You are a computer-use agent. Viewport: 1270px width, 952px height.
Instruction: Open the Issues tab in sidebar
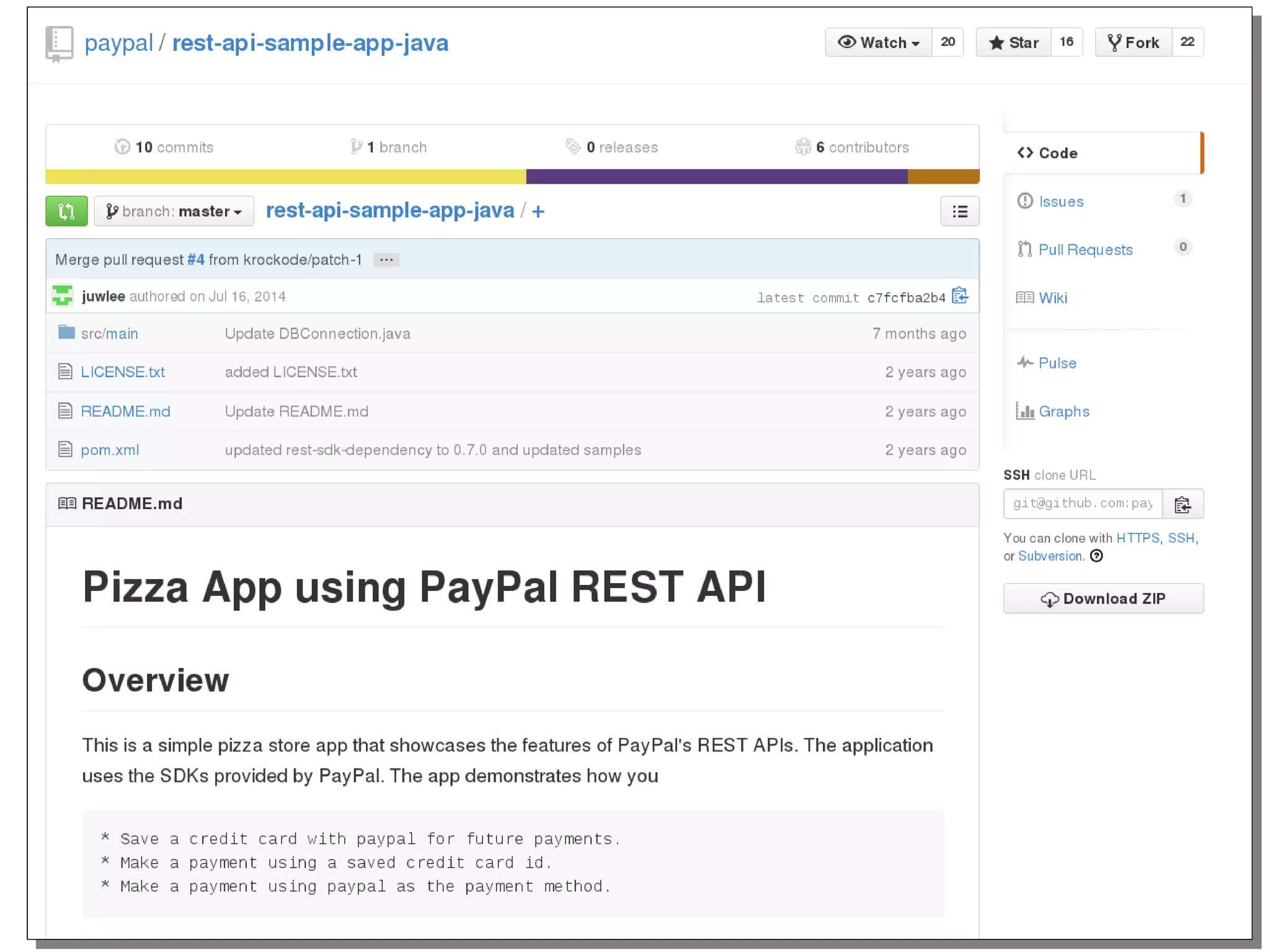pyautogui.click(x=1061, y=202)
